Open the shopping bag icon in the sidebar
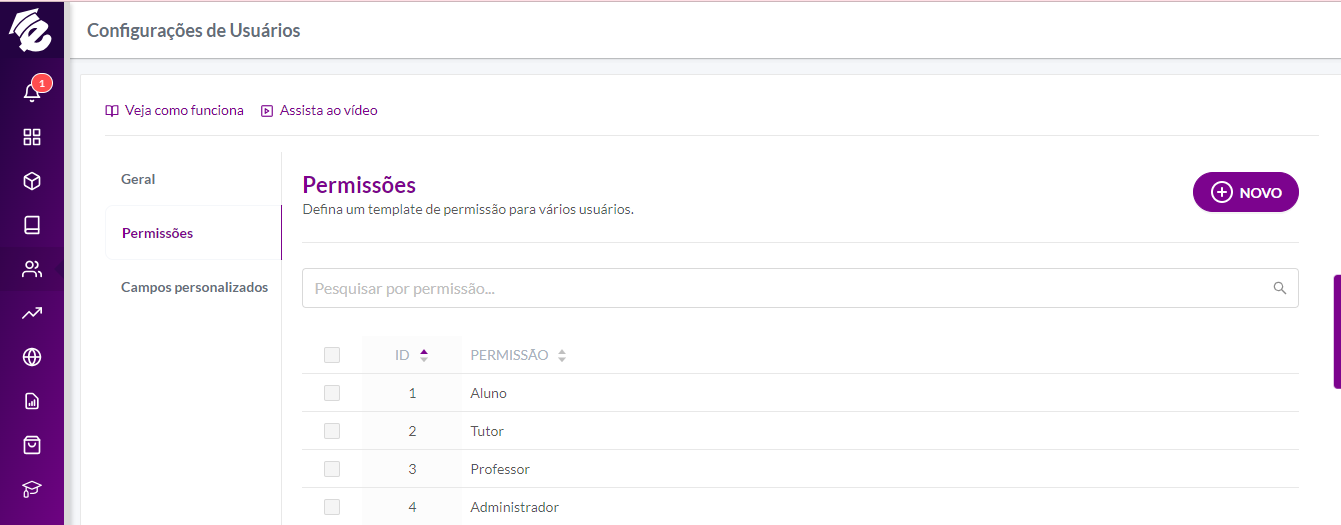Viewport: 1341px width, 525px height. point(32,445)
